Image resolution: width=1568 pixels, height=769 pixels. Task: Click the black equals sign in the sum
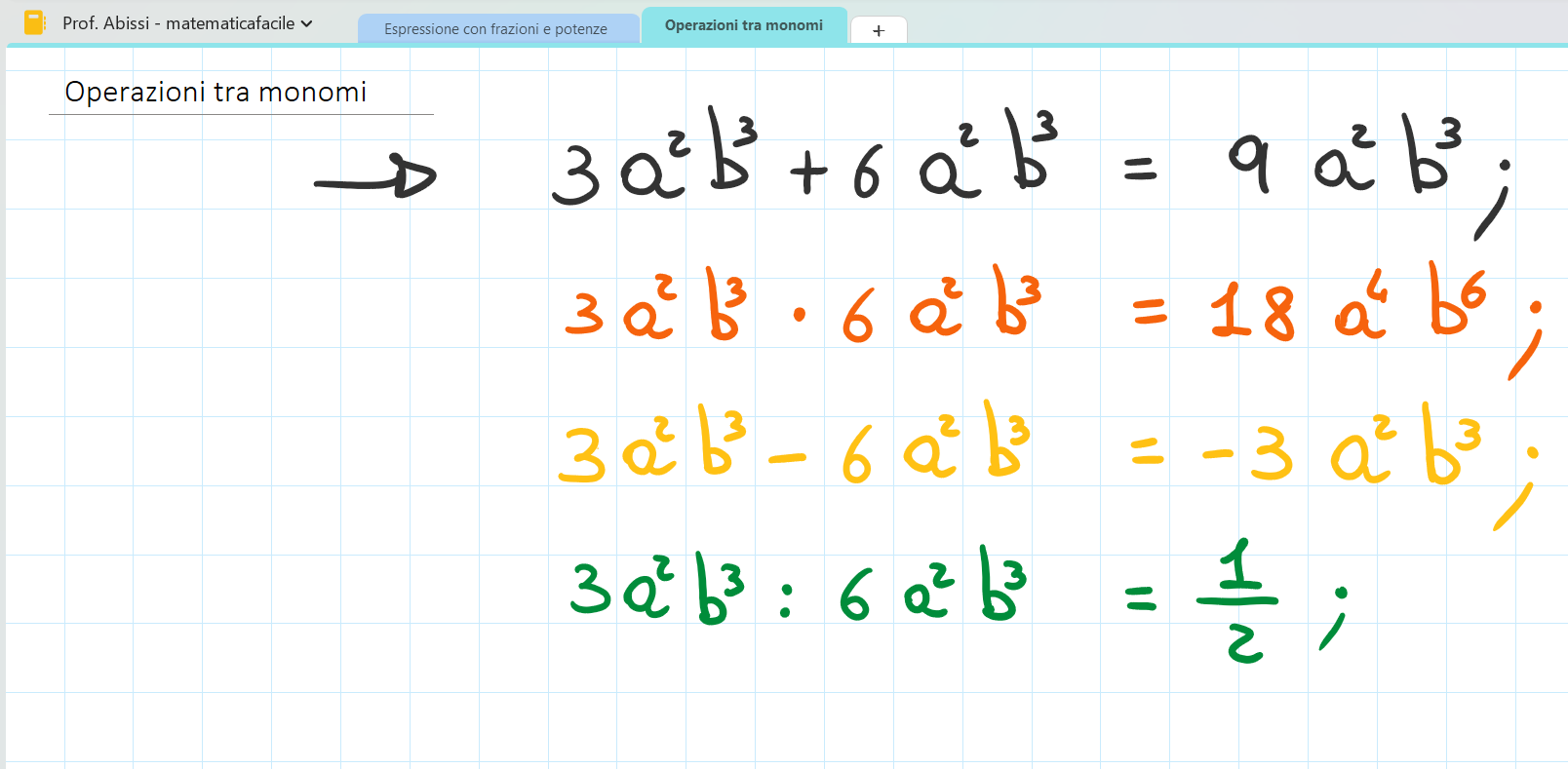tap(1139, 170)
